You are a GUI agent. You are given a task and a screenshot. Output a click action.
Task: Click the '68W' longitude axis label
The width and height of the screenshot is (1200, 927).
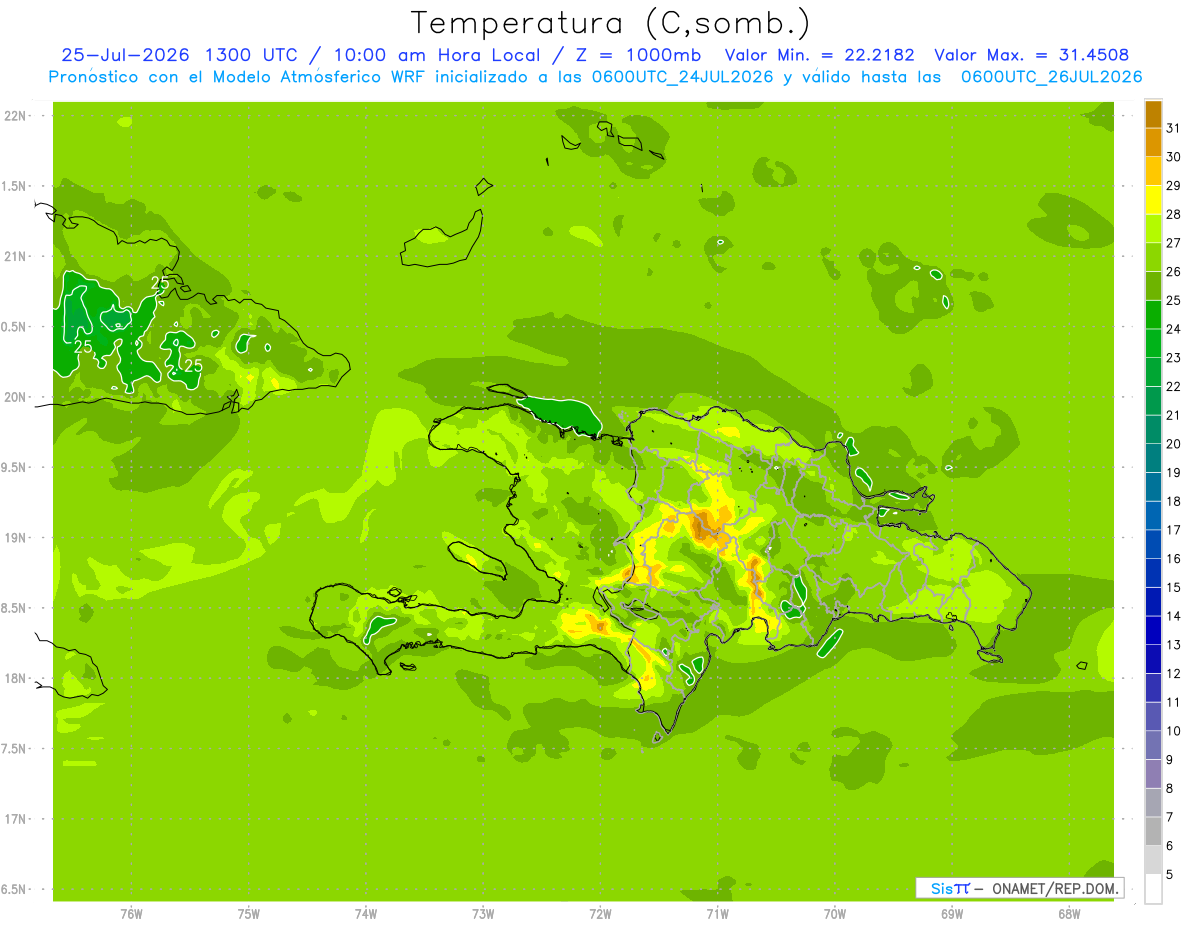[1069, 913]
